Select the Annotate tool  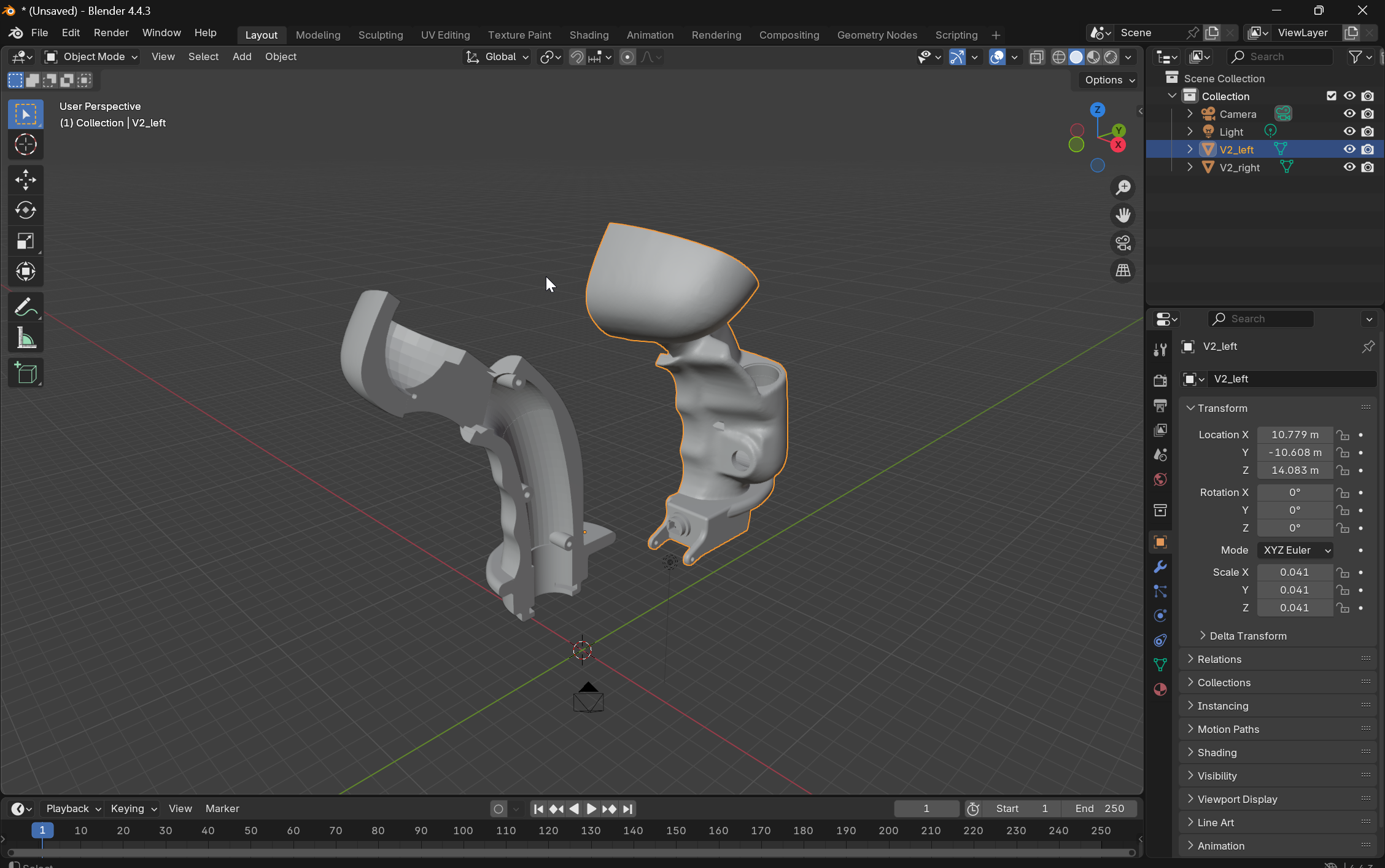[25, 307]
